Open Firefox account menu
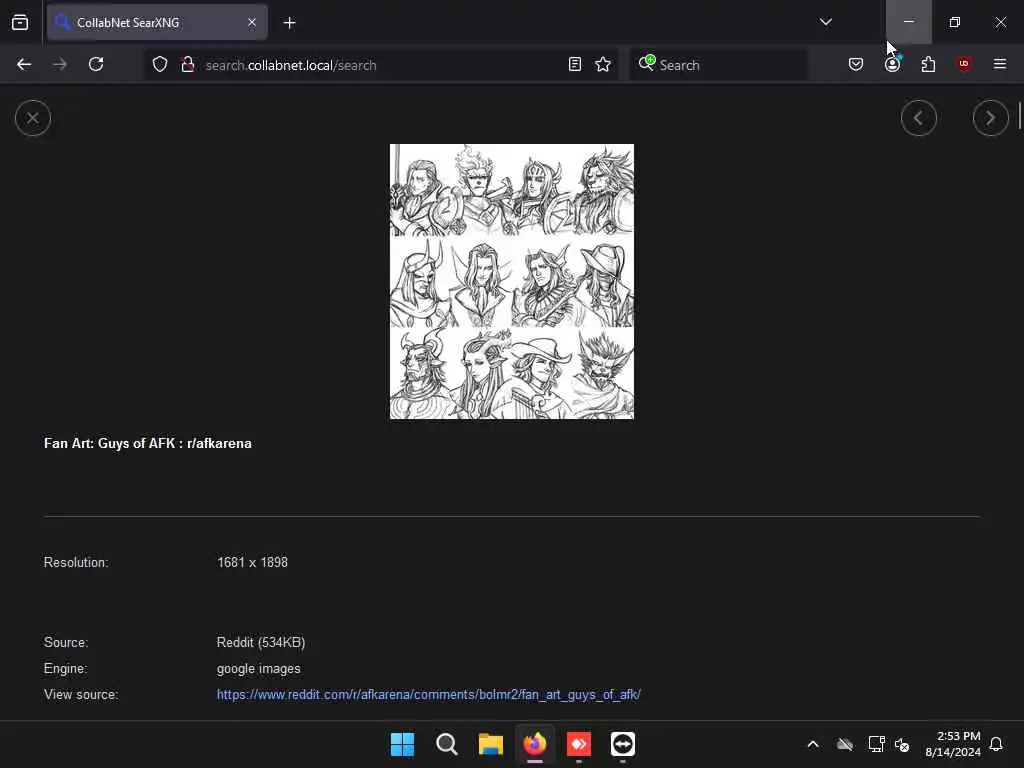Viewport: 1024px width, 768px height. coord(893,64)
